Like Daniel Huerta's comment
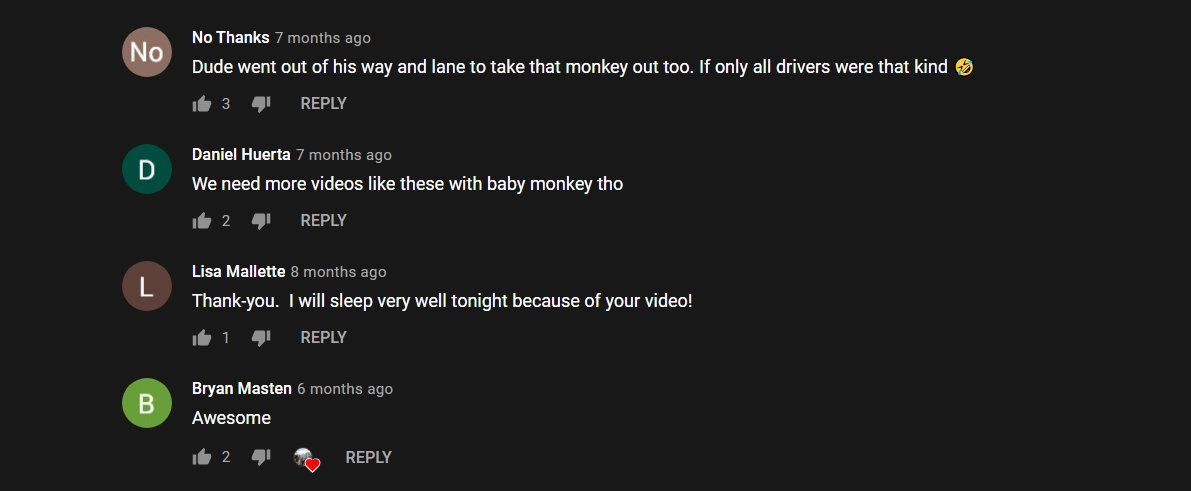Viewport: 1191px width, 491px height. tap(202, 221)
